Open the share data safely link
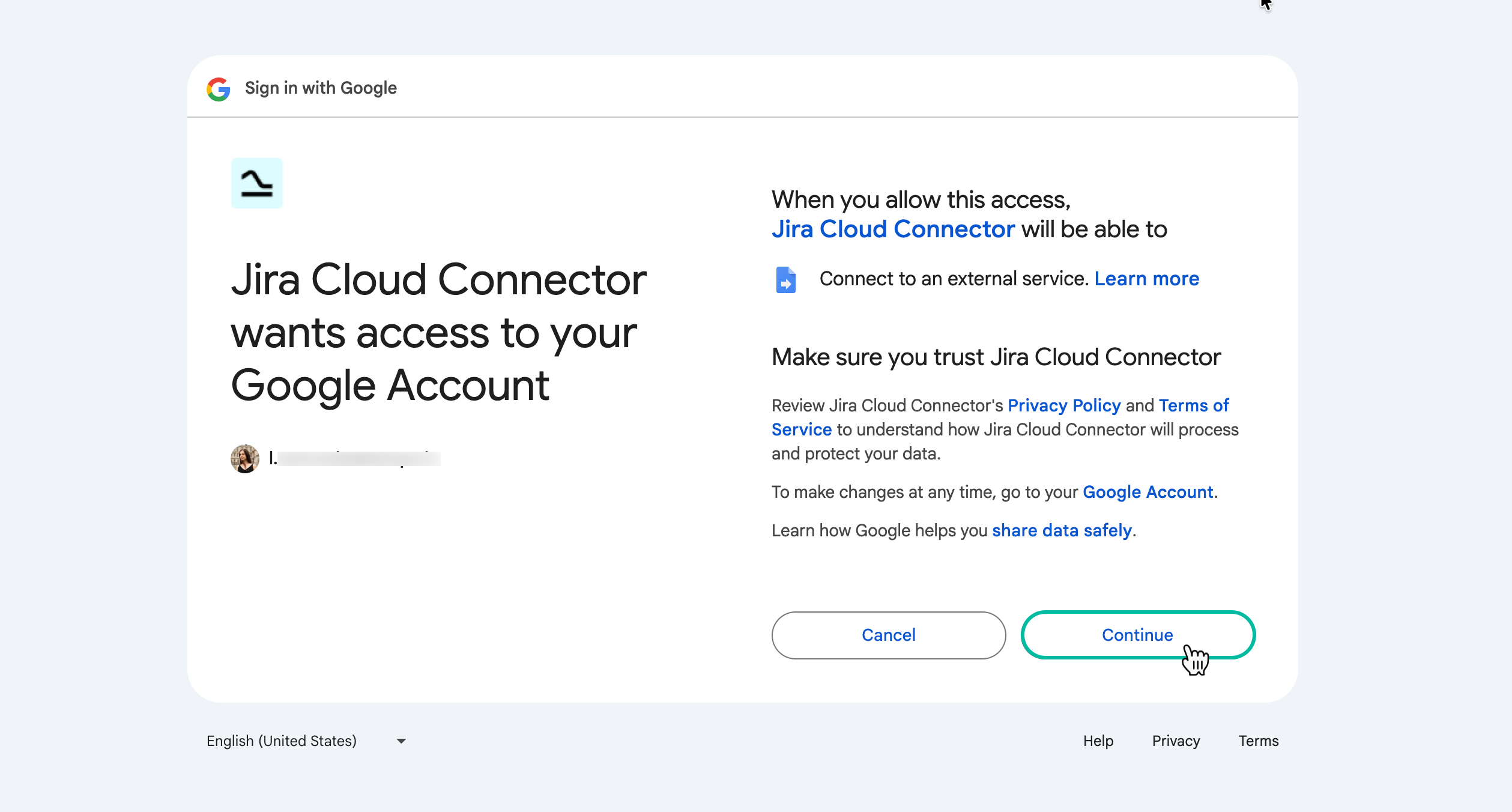 pos(1062,530)
